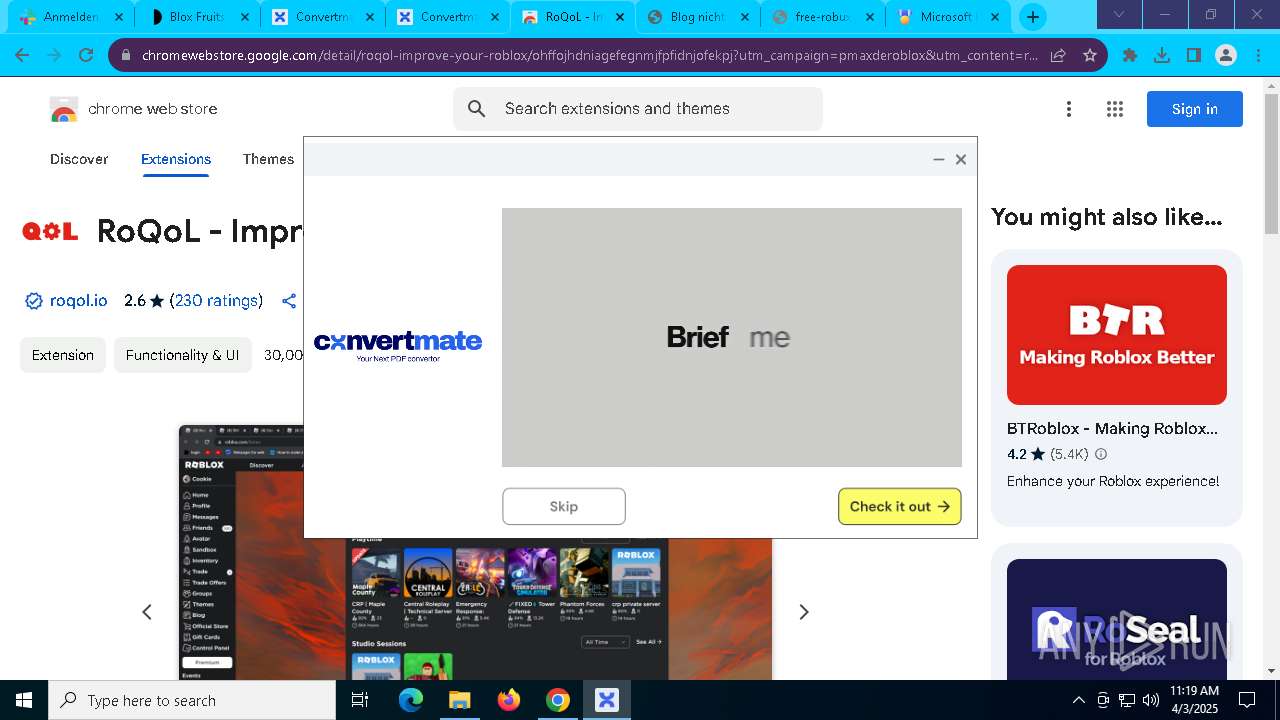Open the tab search dropdown arrow
Image resolution: width=1280 pixels, height=720 pixels.
coord(1119,15)
